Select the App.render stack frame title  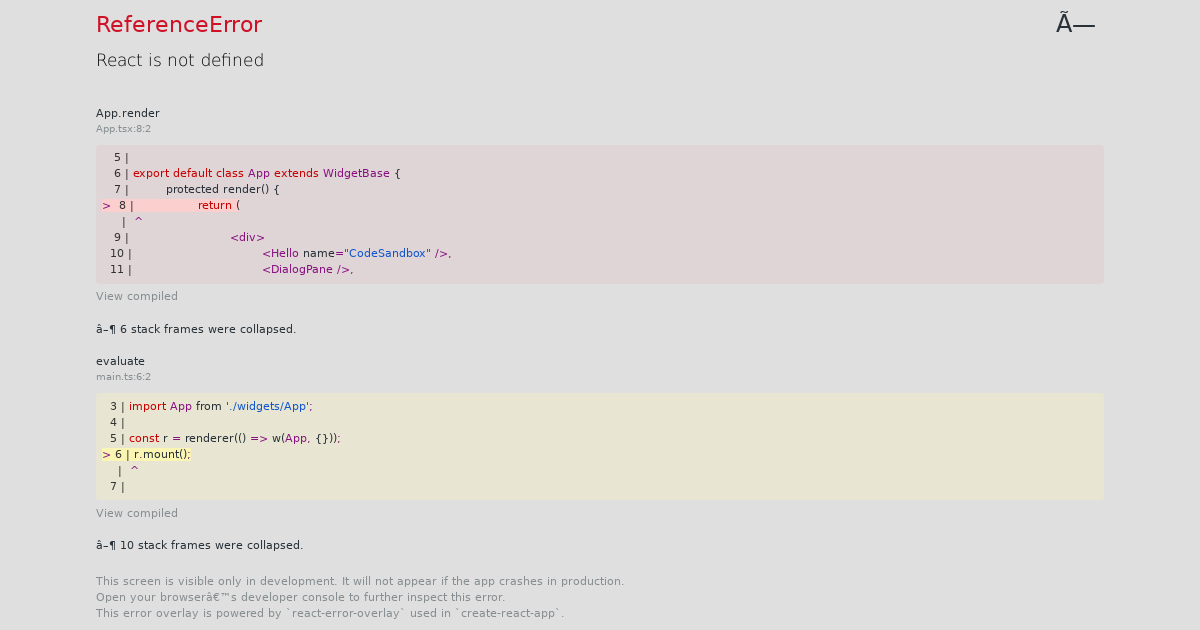127,113
